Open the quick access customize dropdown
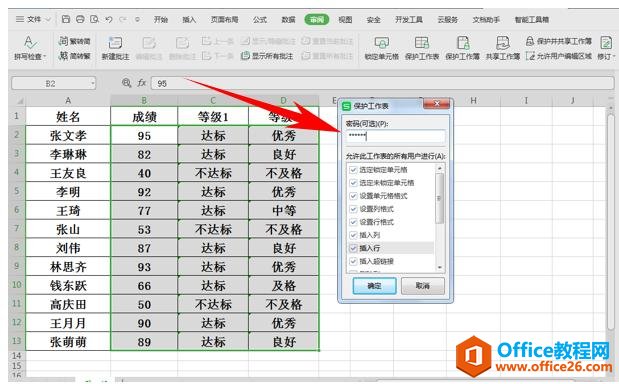 click(x=137, y=19)
